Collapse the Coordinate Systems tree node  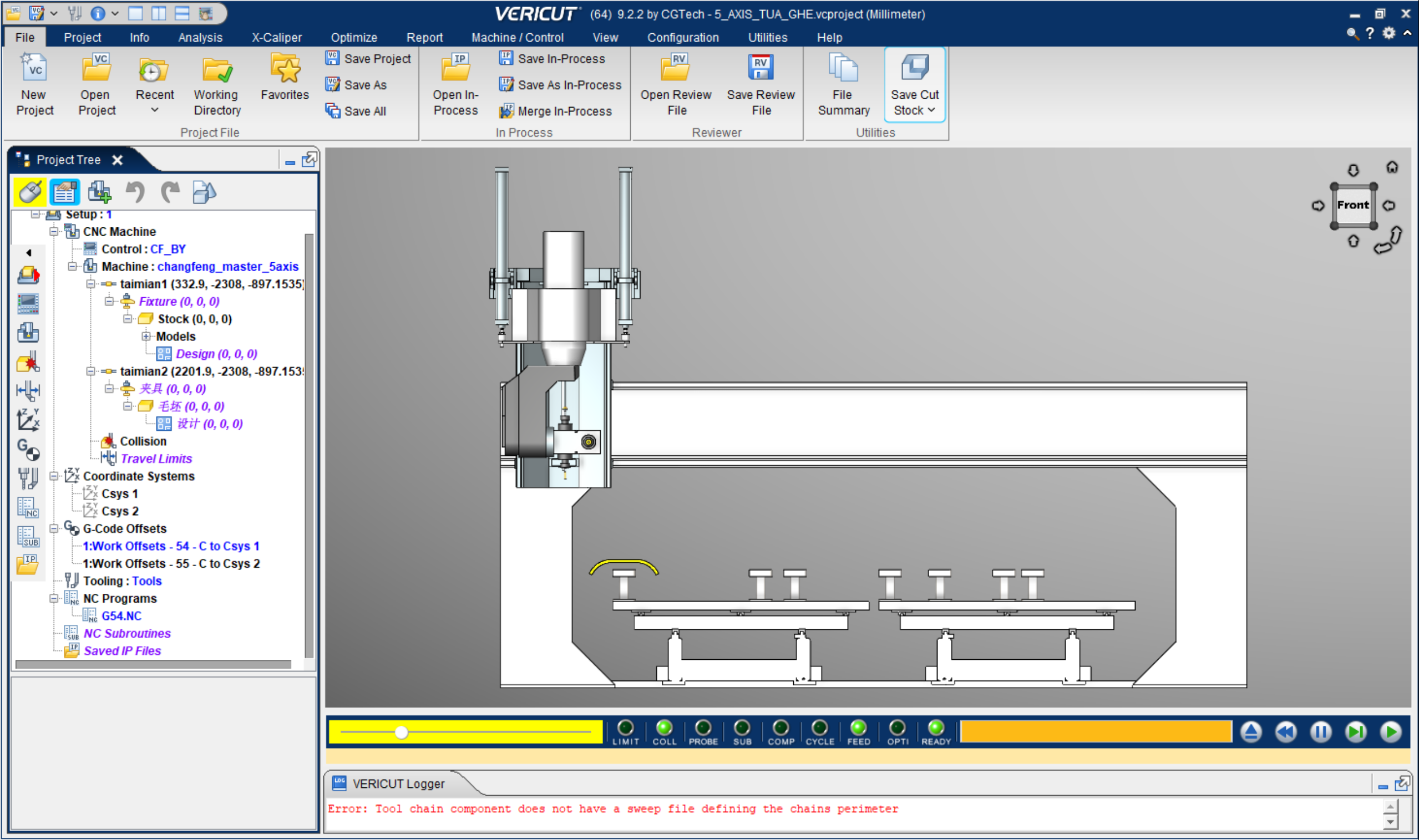(54, 477)
